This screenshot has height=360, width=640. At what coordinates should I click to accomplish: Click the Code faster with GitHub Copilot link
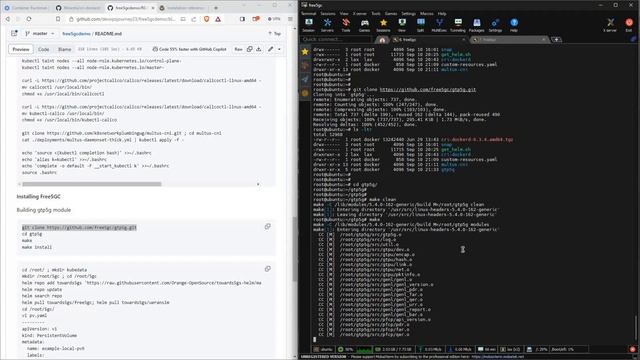[189, 49]
